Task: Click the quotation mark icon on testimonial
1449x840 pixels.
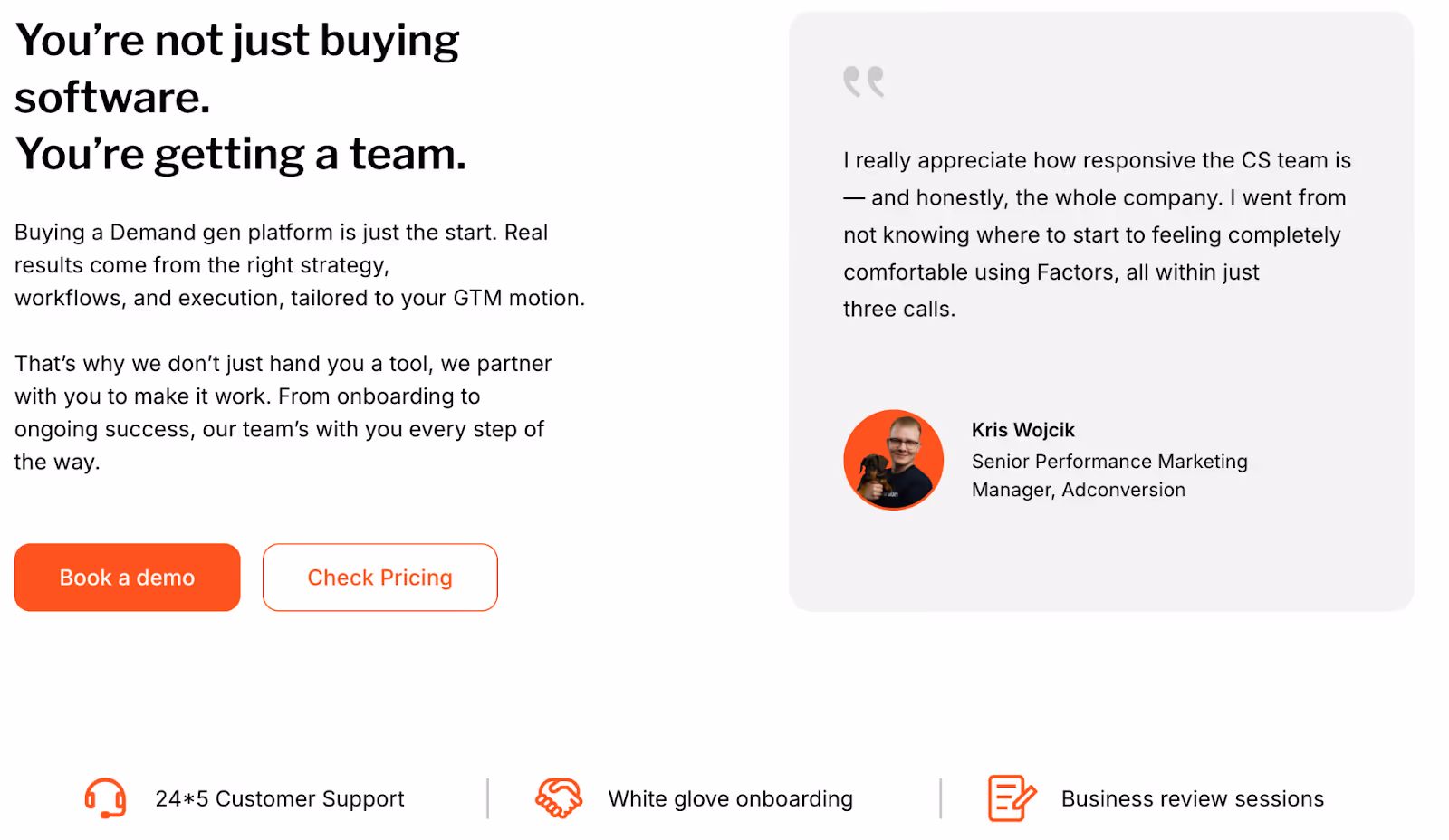Action: click(x=862, y=81)
